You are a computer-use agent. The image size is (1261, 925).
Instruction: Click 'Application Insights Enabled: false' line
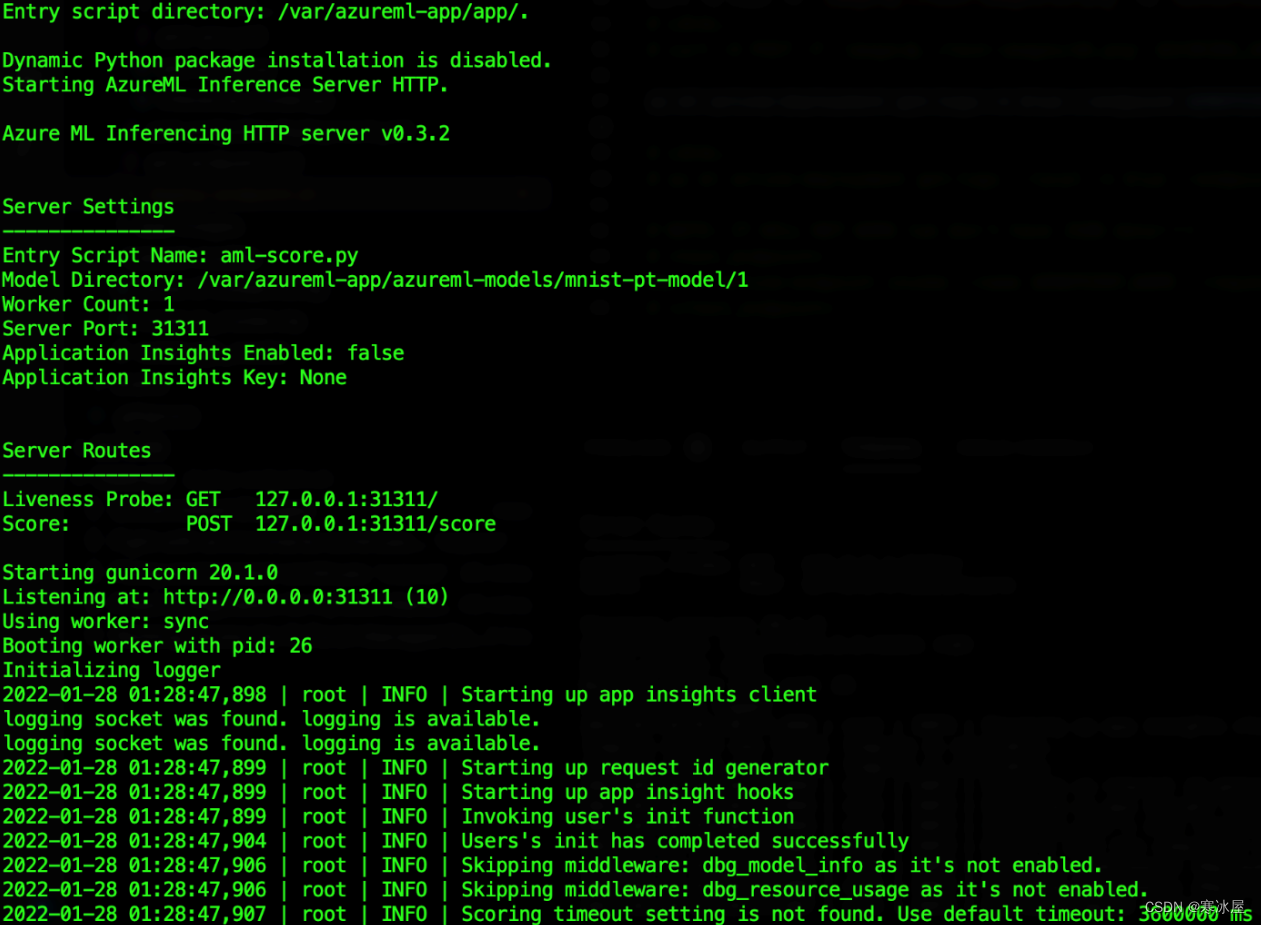(203, 353)
